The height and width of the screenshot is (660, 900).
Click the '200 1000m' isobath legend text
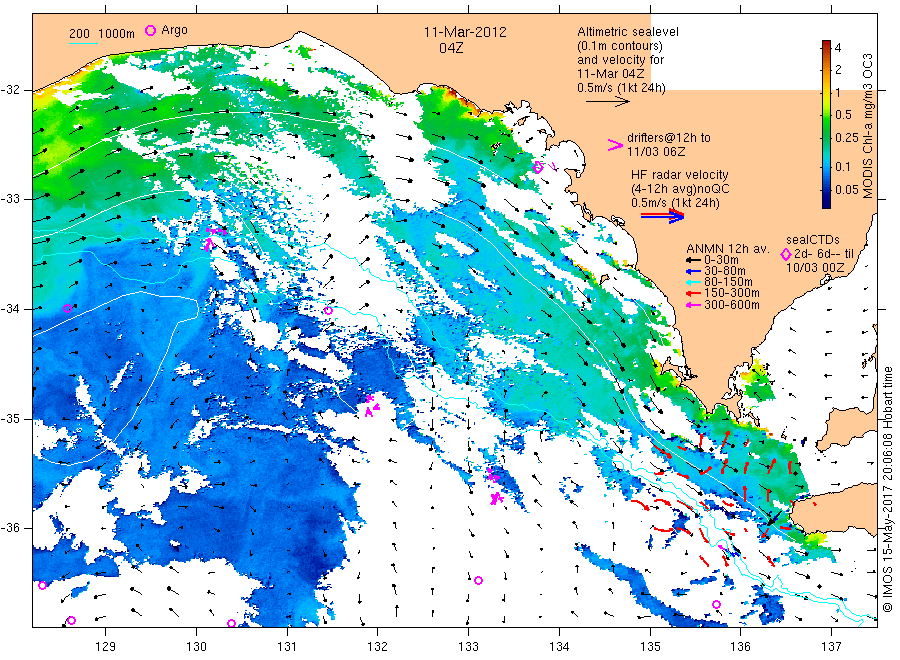point(102,34)
